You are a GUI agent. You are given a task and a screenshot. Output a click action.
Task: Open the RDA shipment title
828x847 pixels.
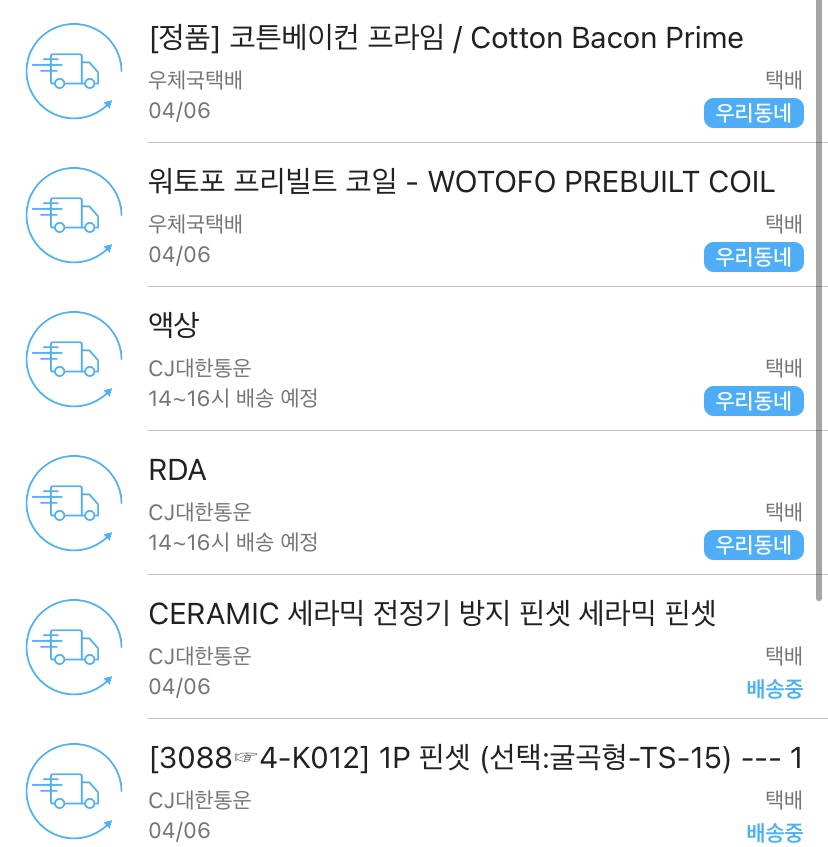pos(177,470)
